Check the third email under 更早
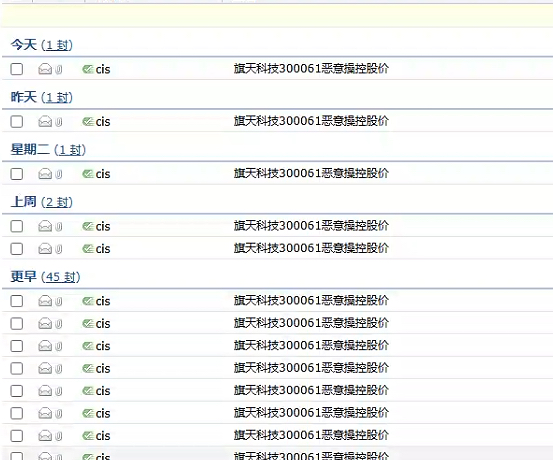Screen dimensions: 553x460 pos(17,346)
